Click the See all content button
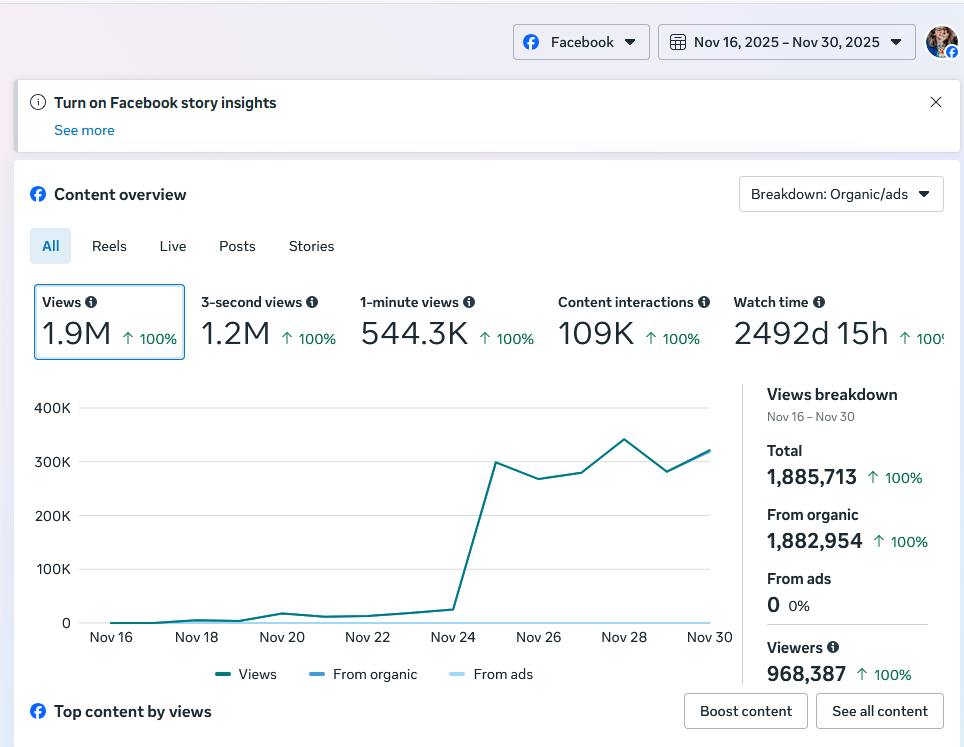 [x=880, y=711]
